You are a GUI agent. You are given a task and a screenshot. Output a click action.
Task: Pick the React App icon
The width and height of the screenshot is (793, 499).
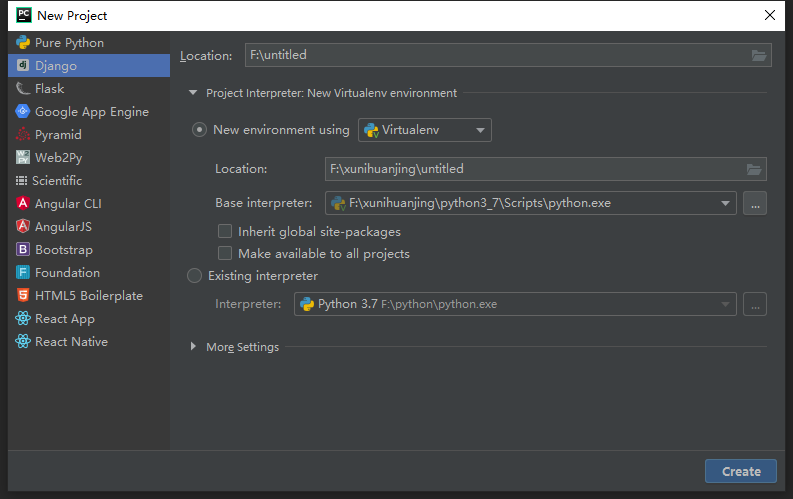pyautogui.click(x=23, y=318)
